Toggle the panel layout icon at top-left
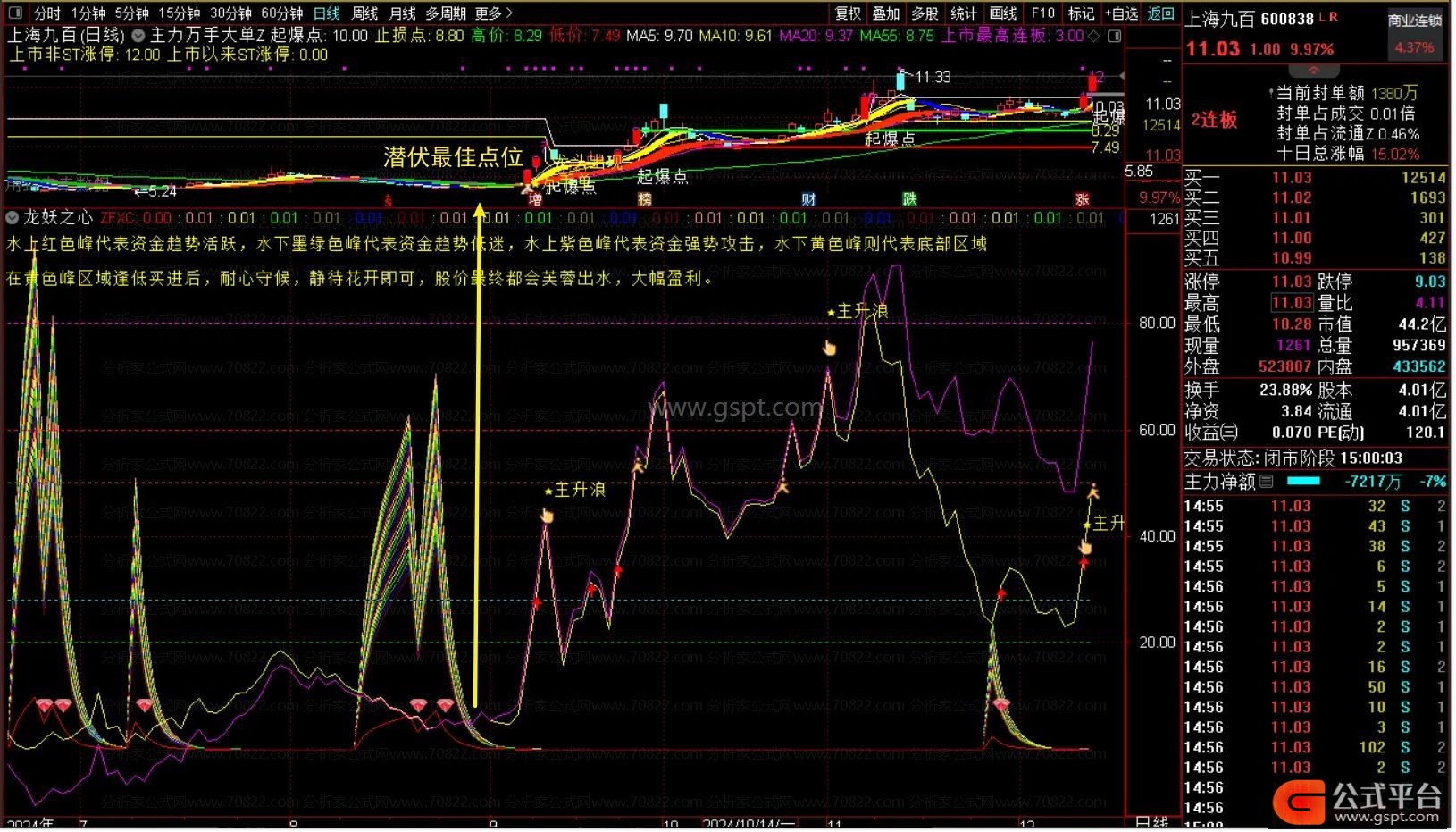1456x832 pixels. (x=15, y=13)
